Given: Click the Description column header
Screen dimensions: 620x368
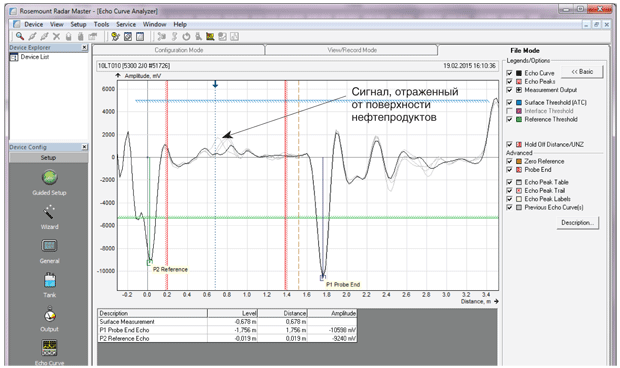Looking at the screenshot, I should [x=153, y=313].
